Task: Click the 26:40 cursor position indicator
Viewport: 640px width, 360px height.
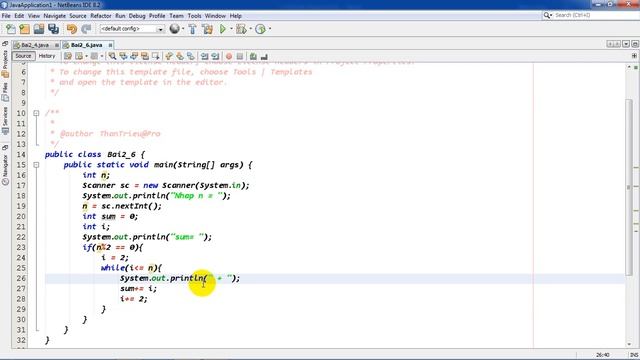Action: (x=602, y=355)
